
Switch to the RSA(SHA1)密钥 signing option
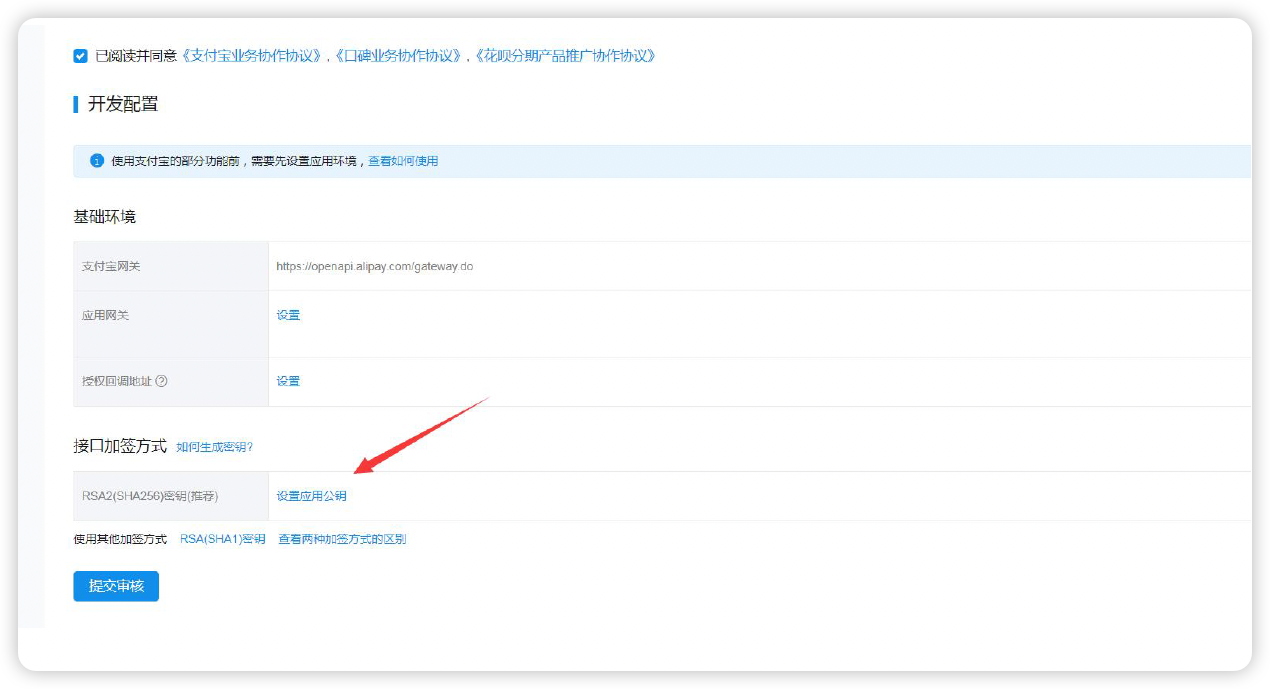tap(222, 539)
